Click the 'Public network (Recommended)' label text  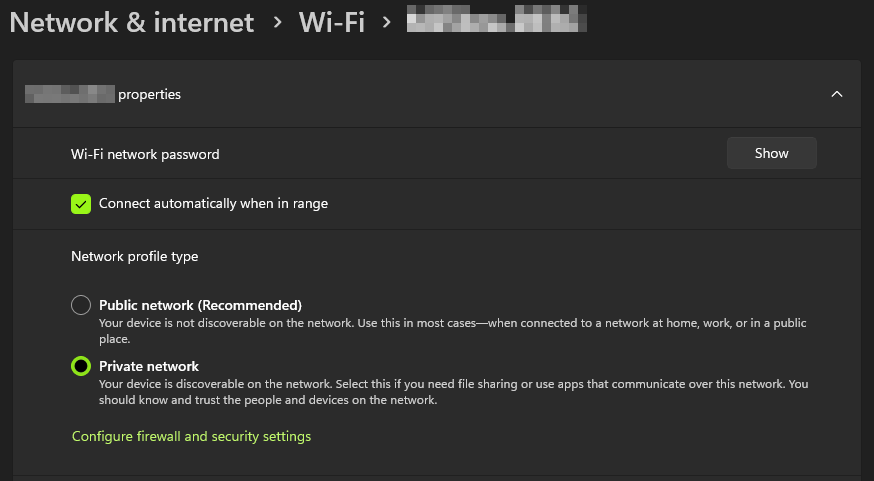point(200,305)
